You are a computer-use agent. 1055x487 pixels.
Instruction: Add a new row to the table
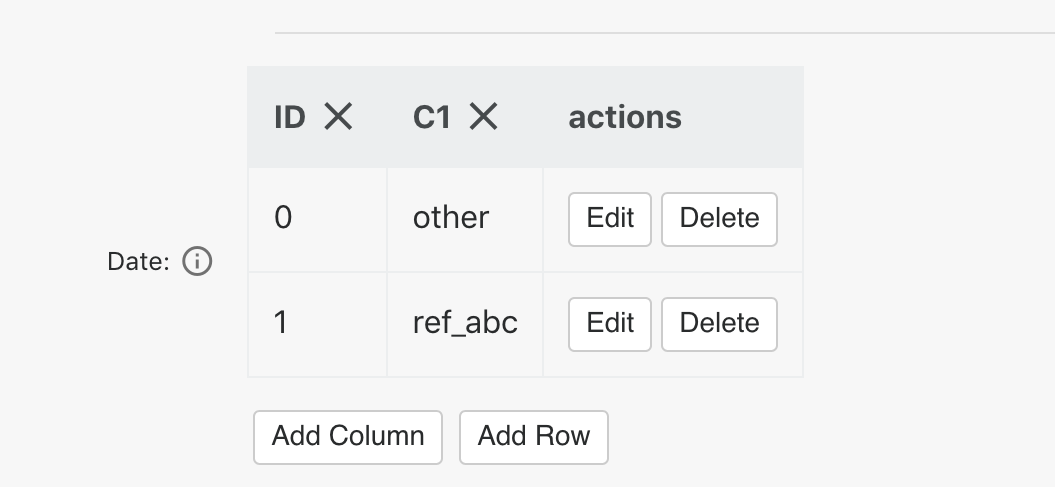(534, 437)
